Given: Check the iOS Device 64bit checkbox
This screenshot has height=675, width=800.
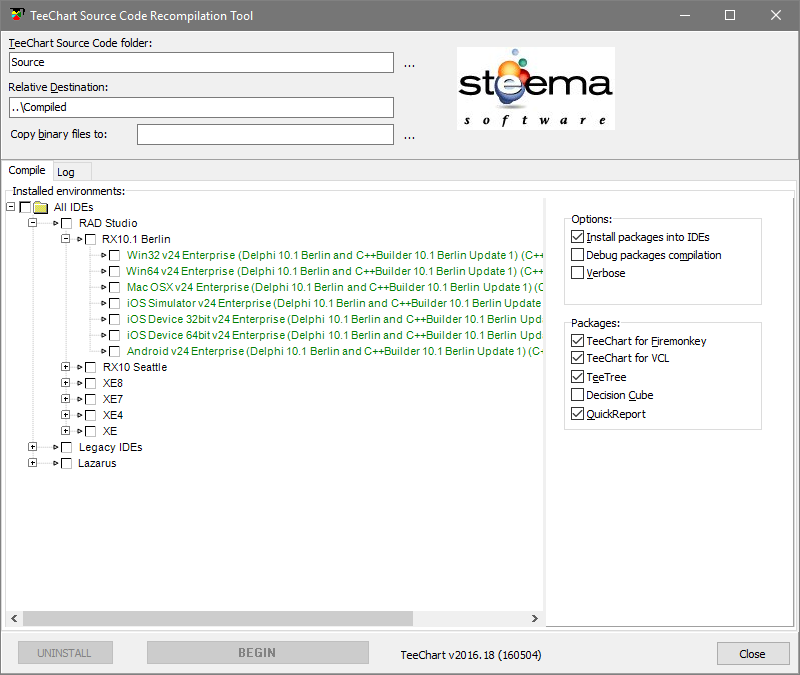Looking at the screenshot, I should click(x=114, y=335).
